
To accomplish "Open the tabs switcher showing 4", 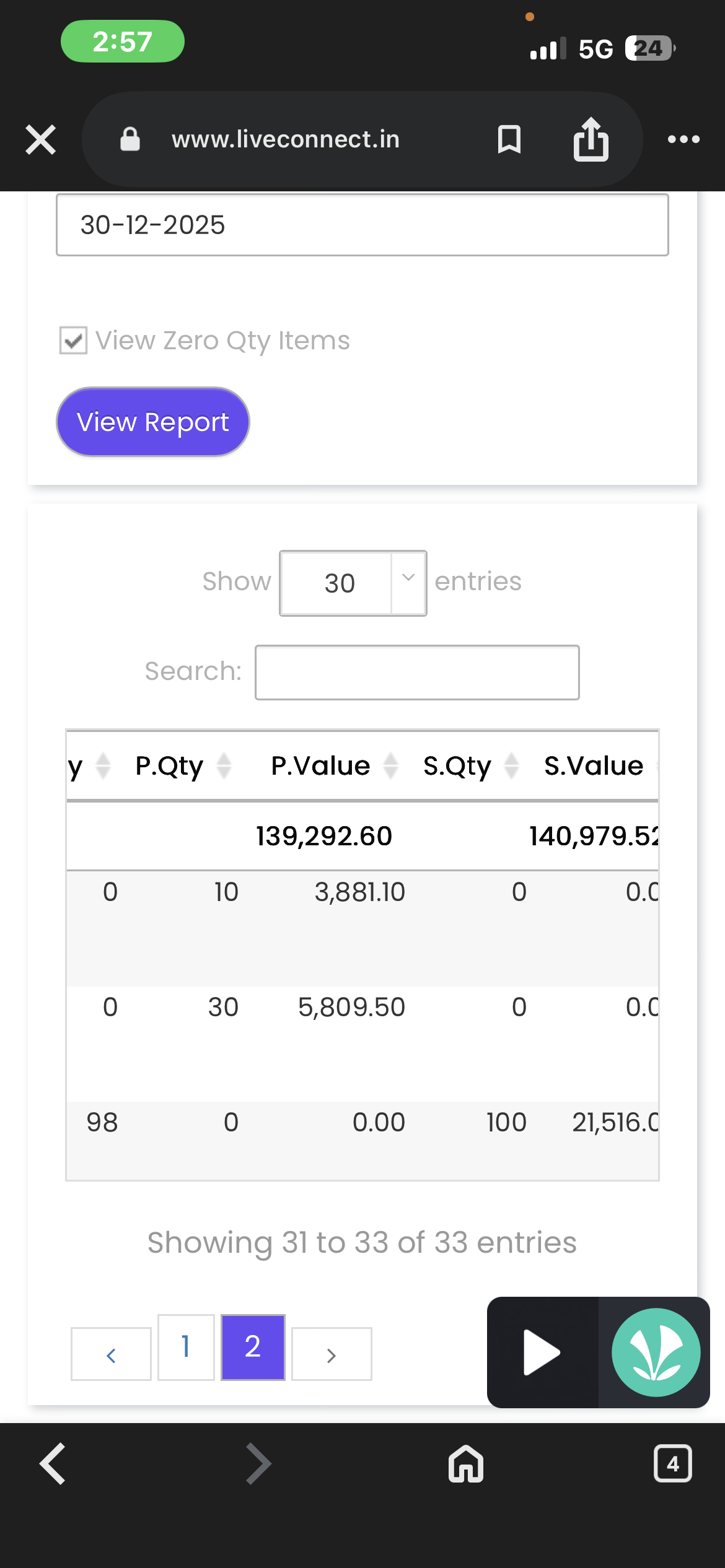I will click(672, 1464).
